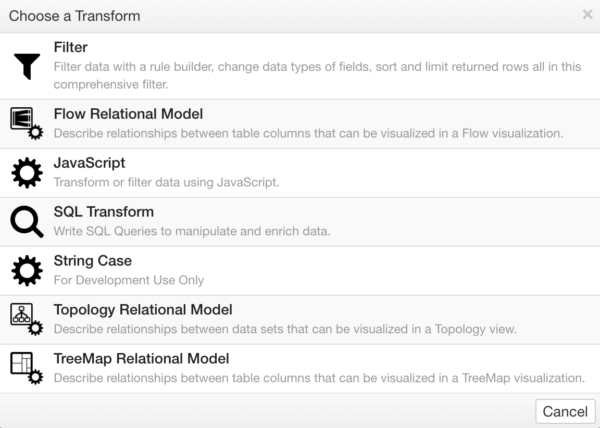Screen dimensions: 600x428
Task: Select the SQL Transform title
Action: (x=104, y=212)
